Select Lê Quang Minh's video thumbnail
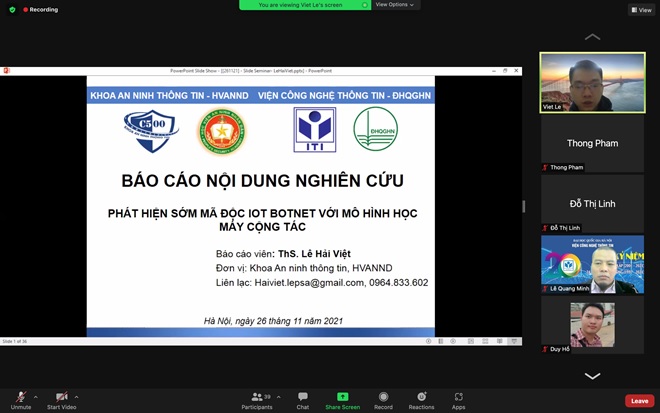 point(592,264)
